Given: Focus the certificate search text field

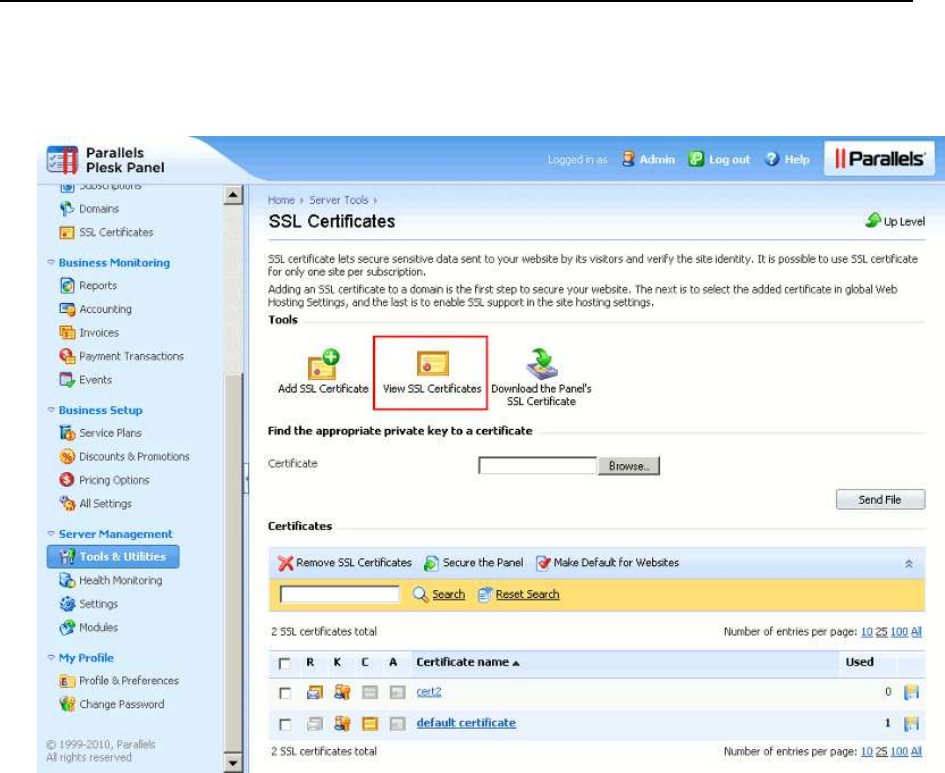Looking at the screenshot, I should click(x=339, y=595).
